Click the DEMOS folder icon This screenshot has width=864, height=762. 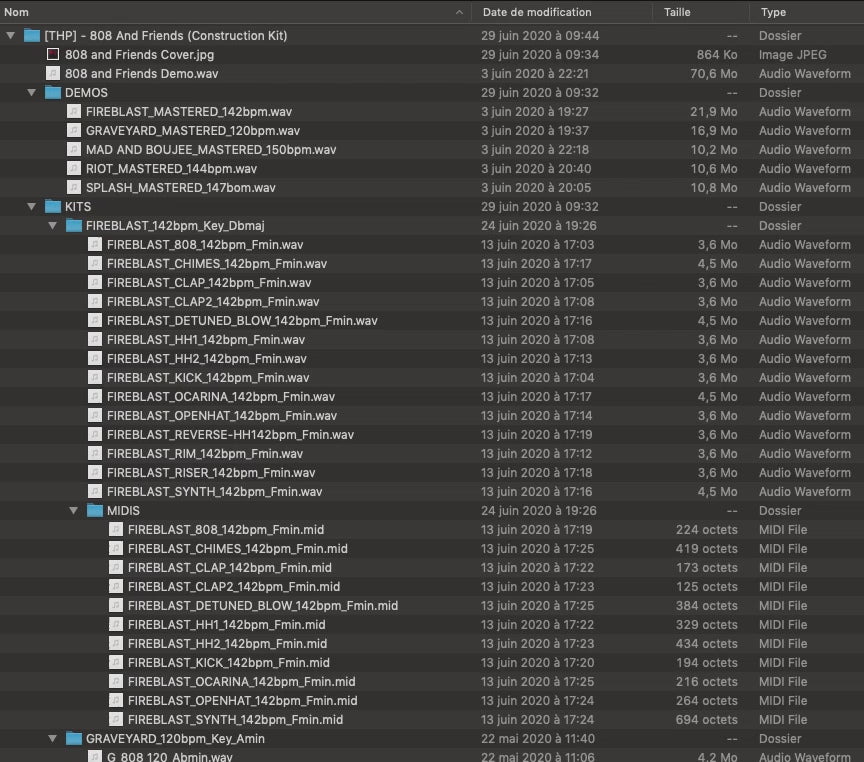pyautogui.click(x=53, y=92)
